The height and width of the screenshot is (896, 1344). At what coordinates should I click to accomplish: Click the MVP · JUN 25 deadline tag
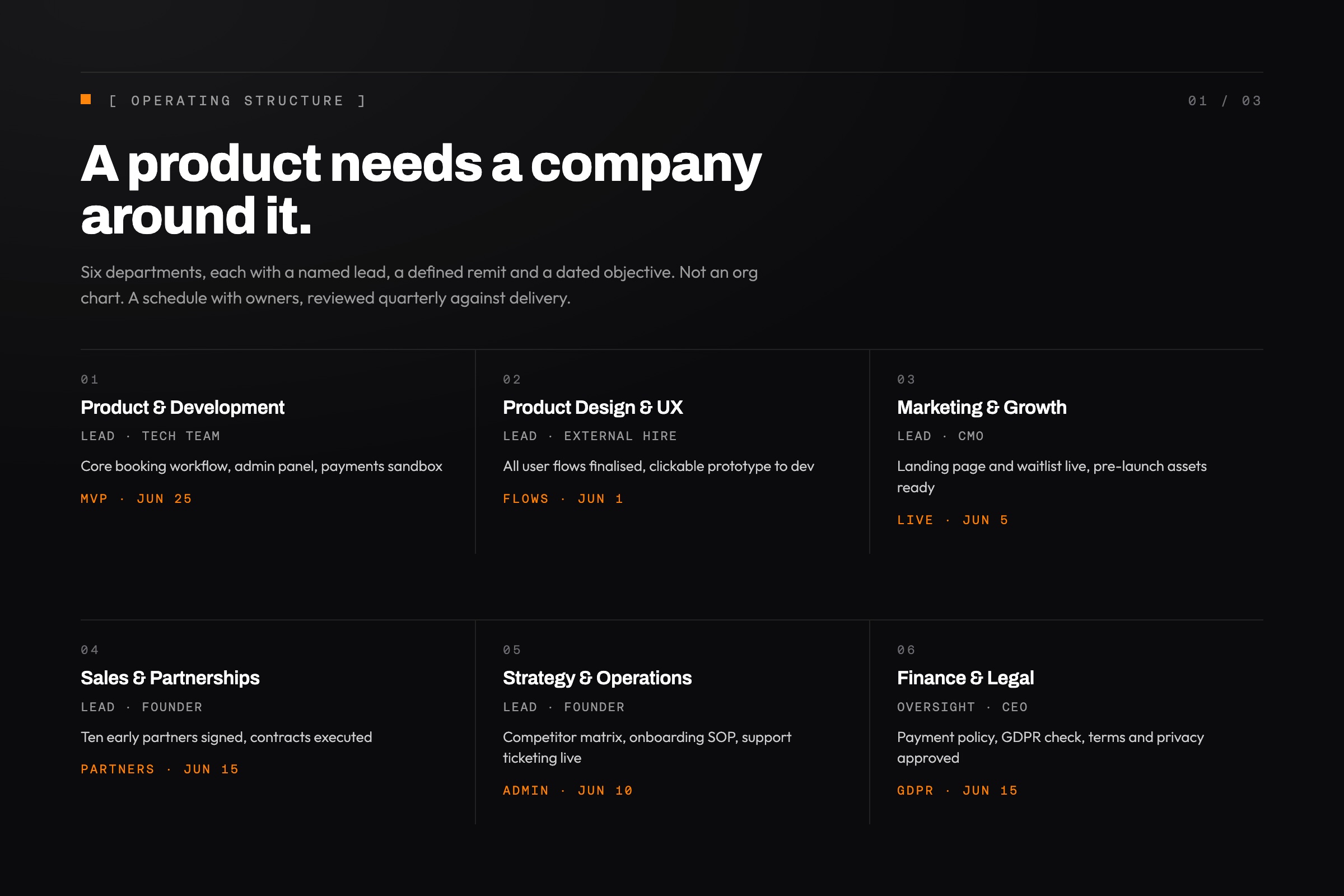click(x=137, y=499)
